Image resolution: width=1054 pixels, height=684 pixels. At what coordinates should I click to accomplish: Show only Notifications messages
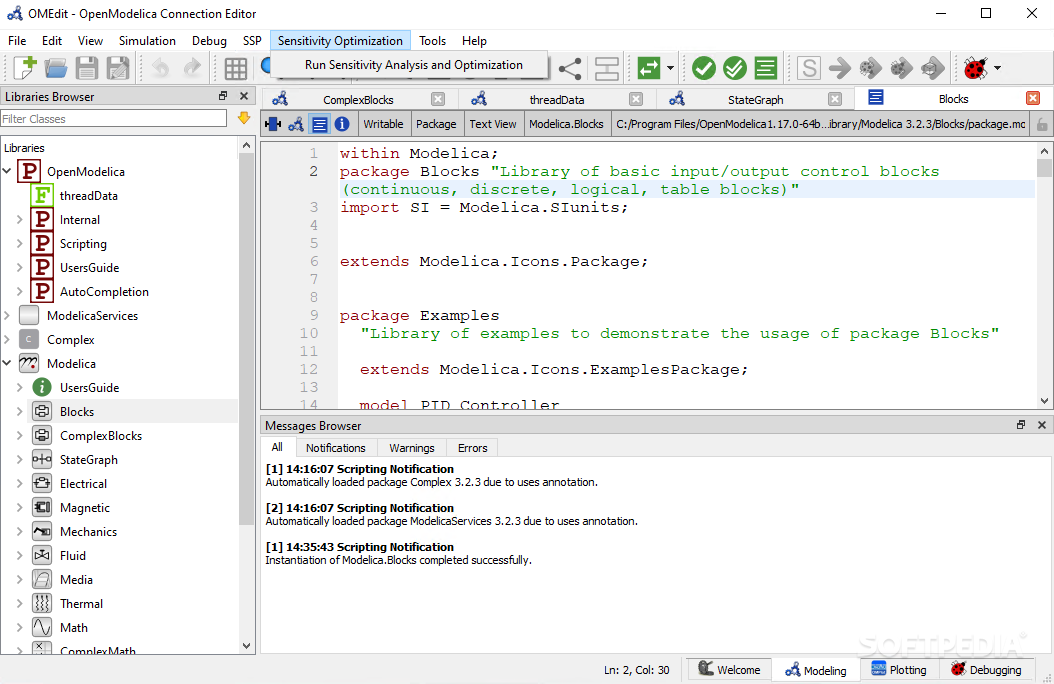pyautogui.click(x=335, y=447)
